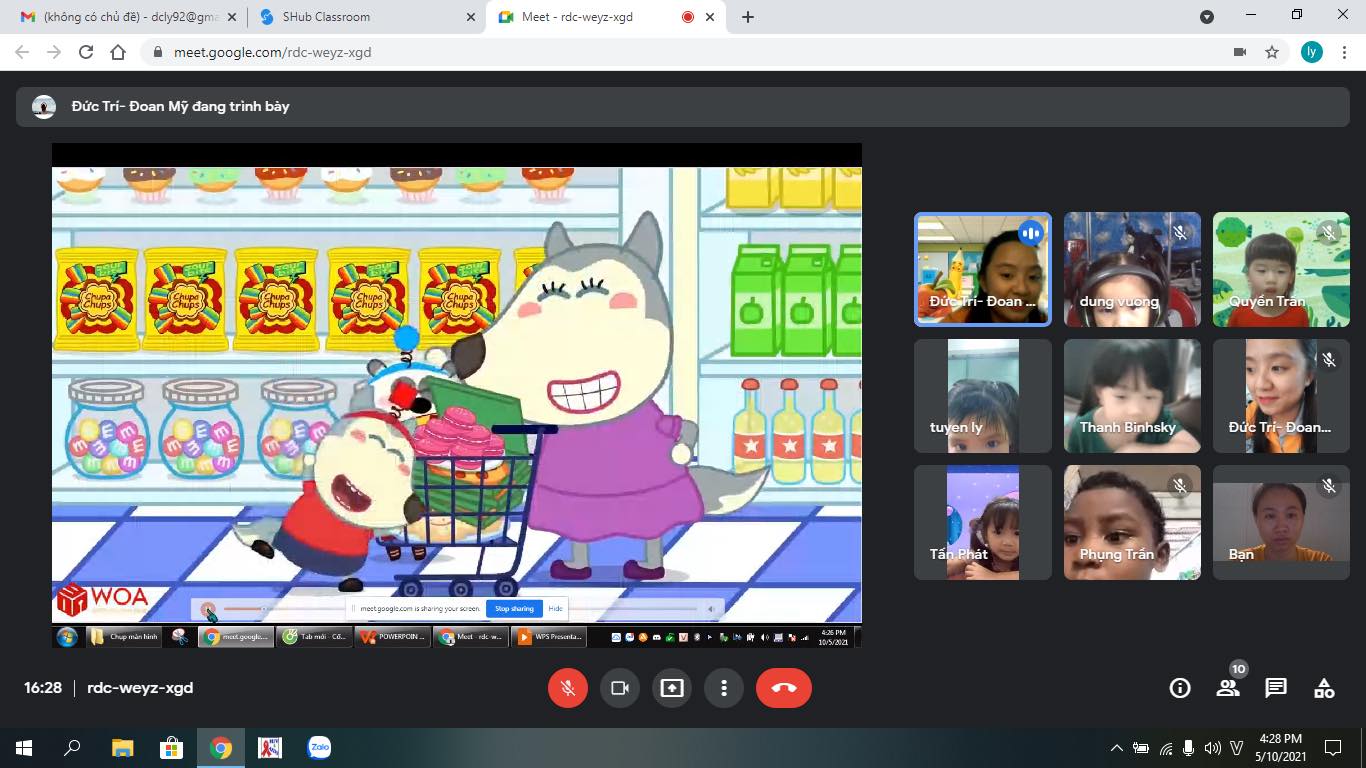Click the meeting code rdc-weyz-xgd
The width and height of the screenshot is (1366, 768).
coord(140,688)
